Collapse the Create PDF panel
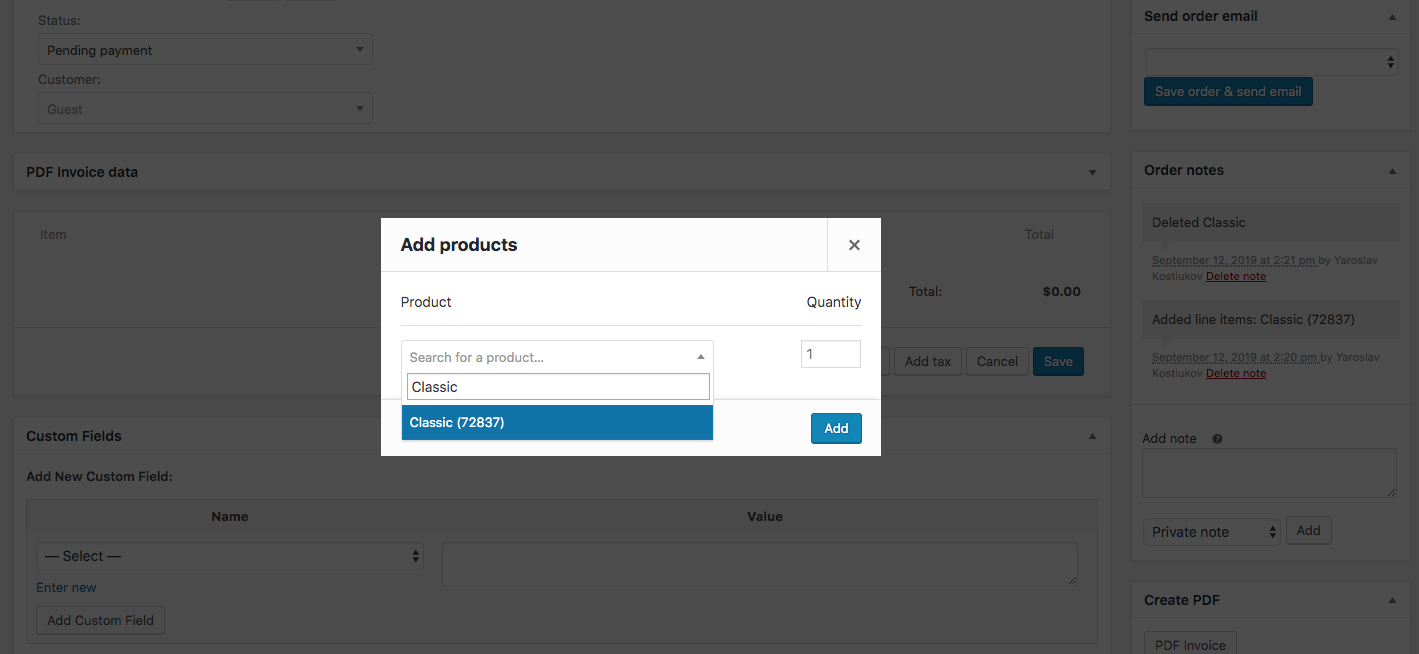Screen dimensions: 1419x654 [x=1392, y=601]
